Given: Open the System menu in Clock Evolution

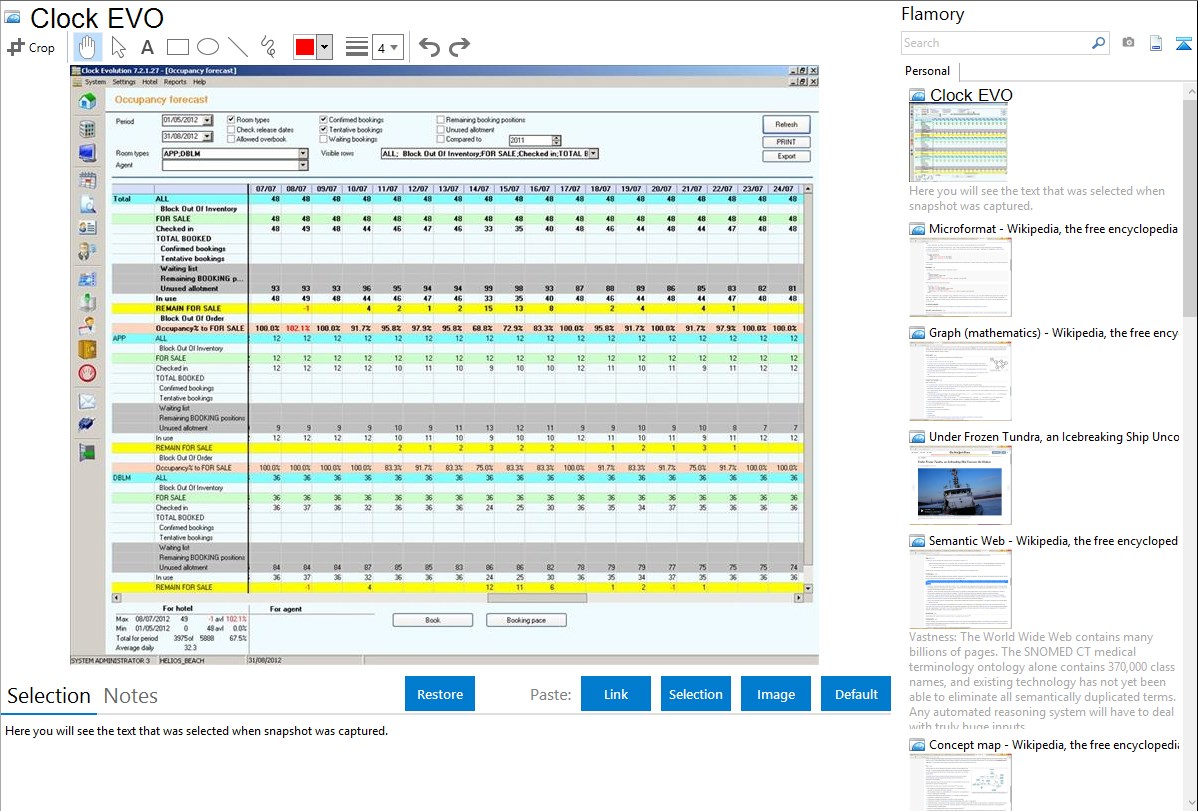Looking at the screenshot, I should coord(96,82).
